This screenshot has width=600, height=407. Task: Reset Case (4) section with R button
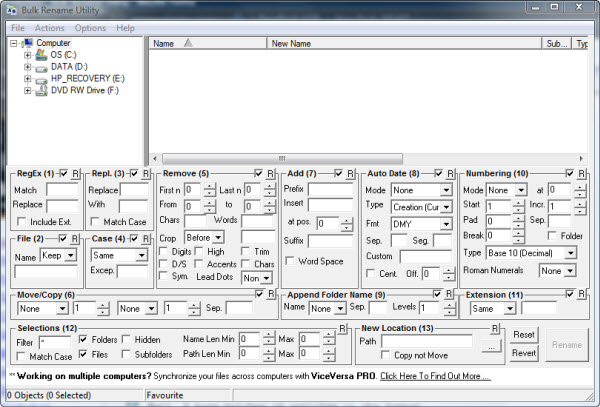[145, 239]
